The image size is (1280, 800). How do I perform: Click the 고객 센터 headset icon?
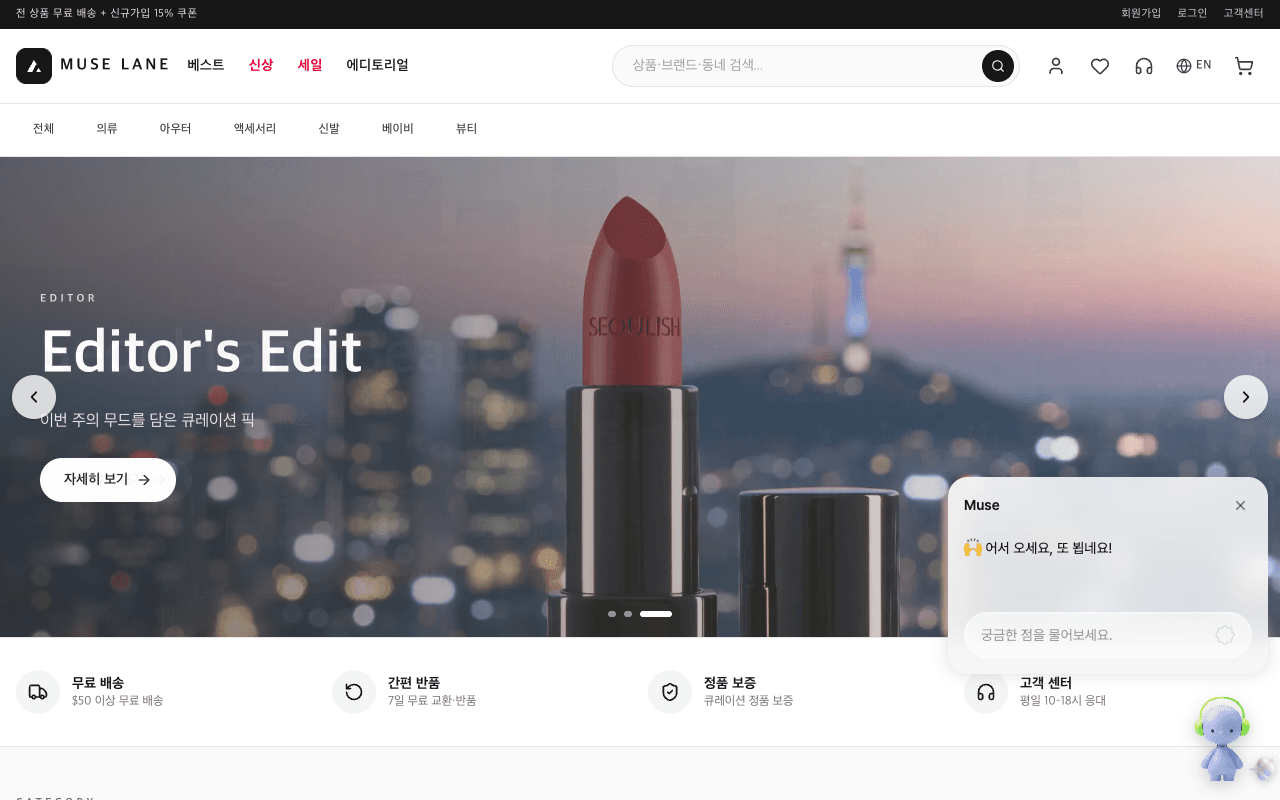pyautogui.click(x=986, y=692)
